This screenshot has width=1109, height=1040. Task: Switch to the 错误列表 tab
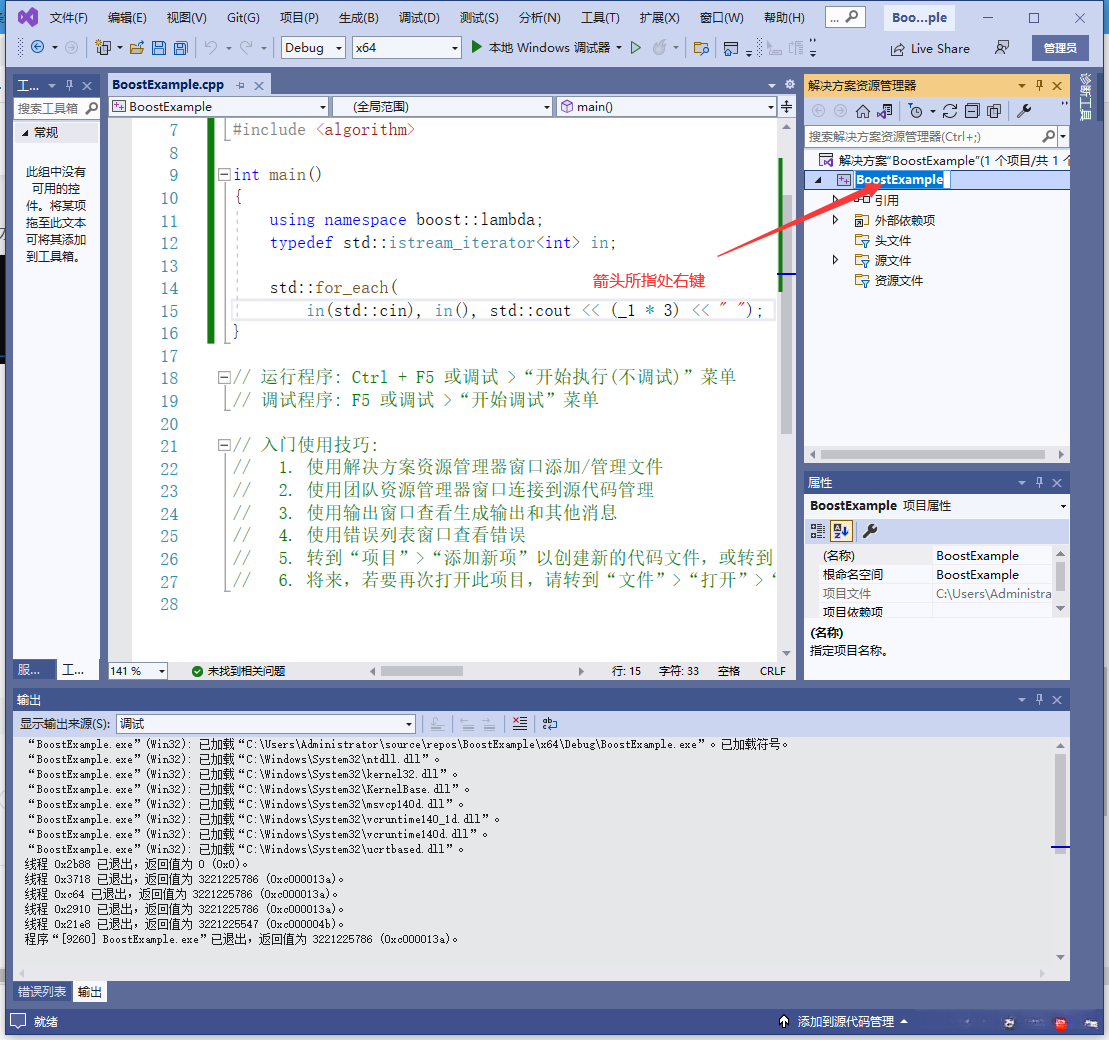(x=42, y=992)
